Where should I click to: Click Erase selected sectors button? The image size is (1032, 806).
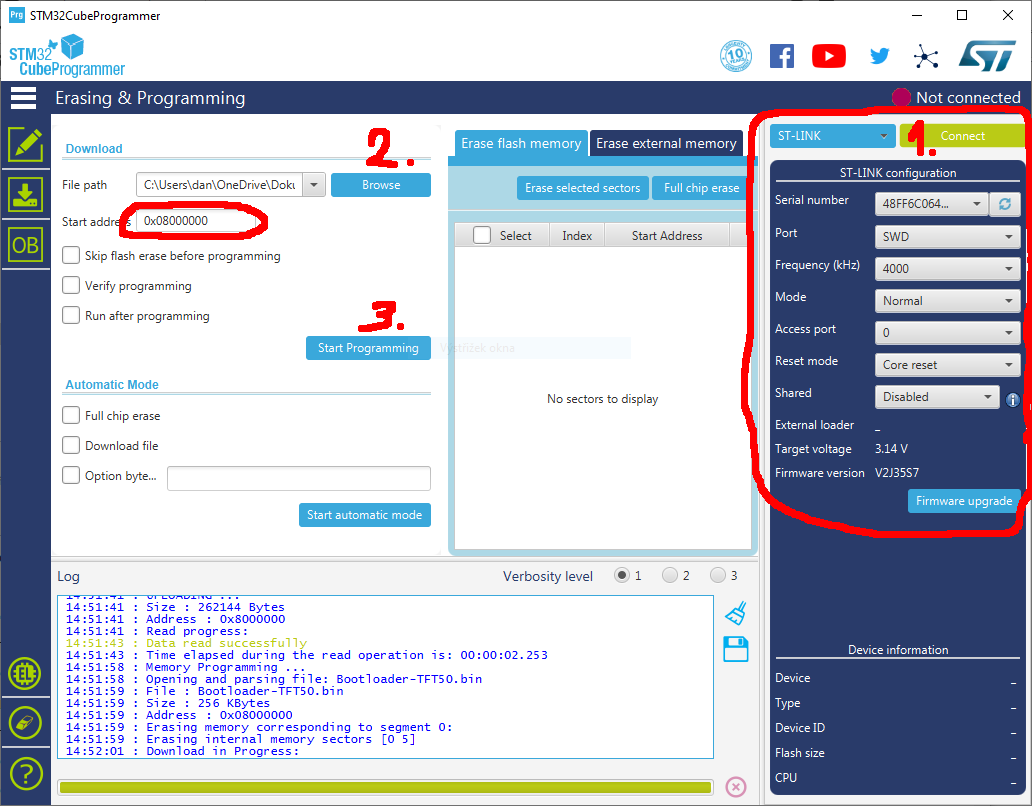click(582, 188)
